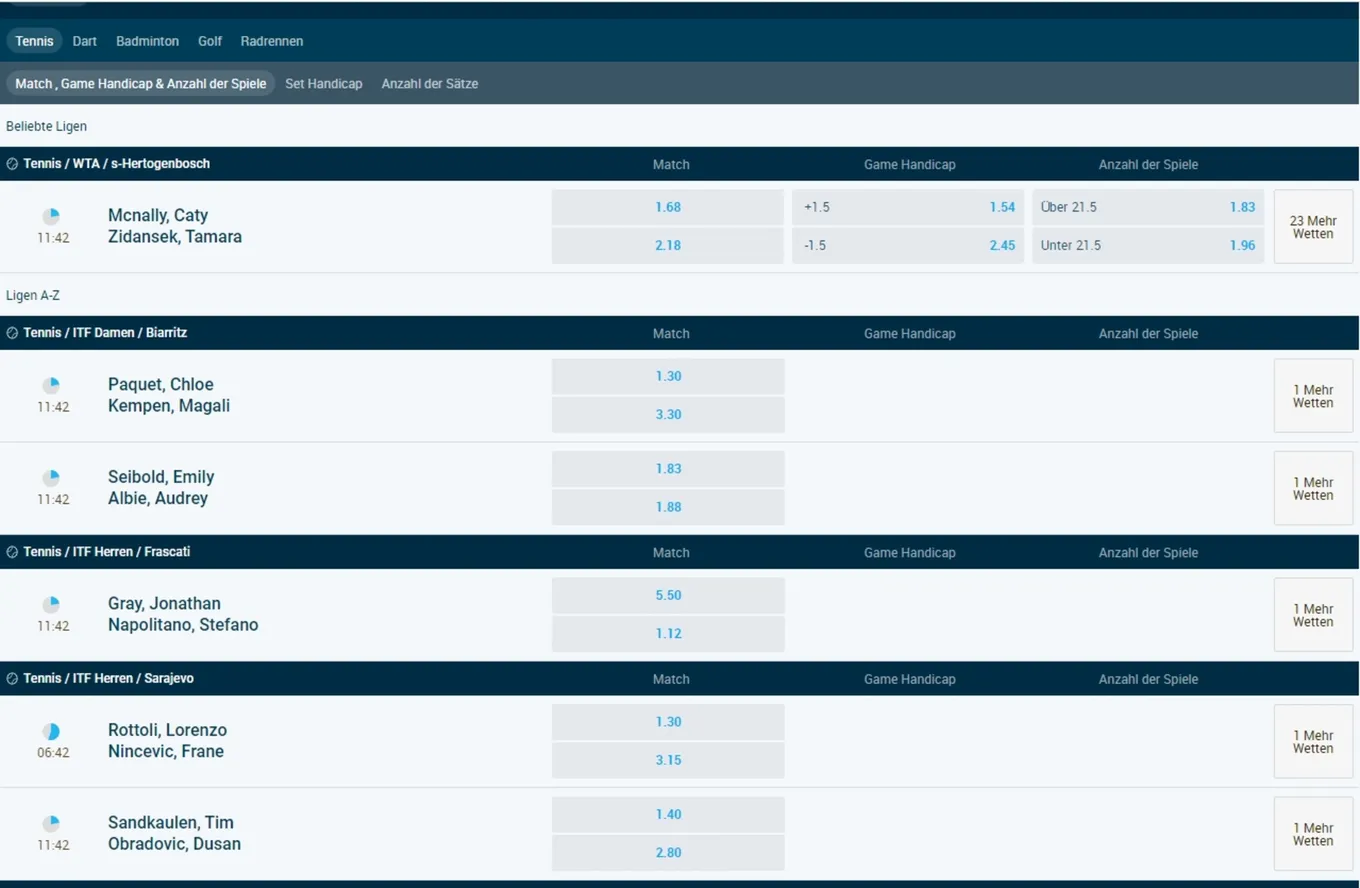
Task: Switch to the Badminton tab
Action: coord(147,41)
